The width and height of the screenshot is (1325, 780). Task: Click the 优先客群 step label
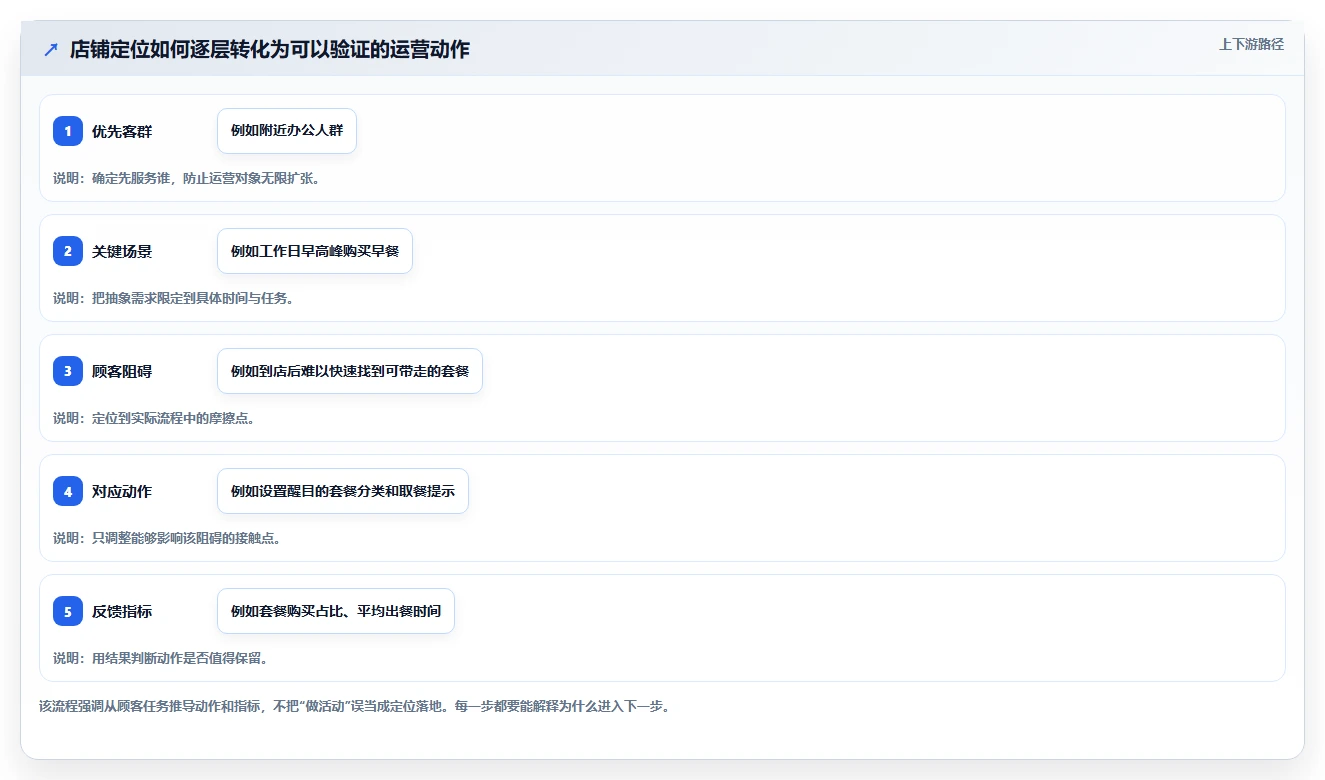(x=122, y=131)
